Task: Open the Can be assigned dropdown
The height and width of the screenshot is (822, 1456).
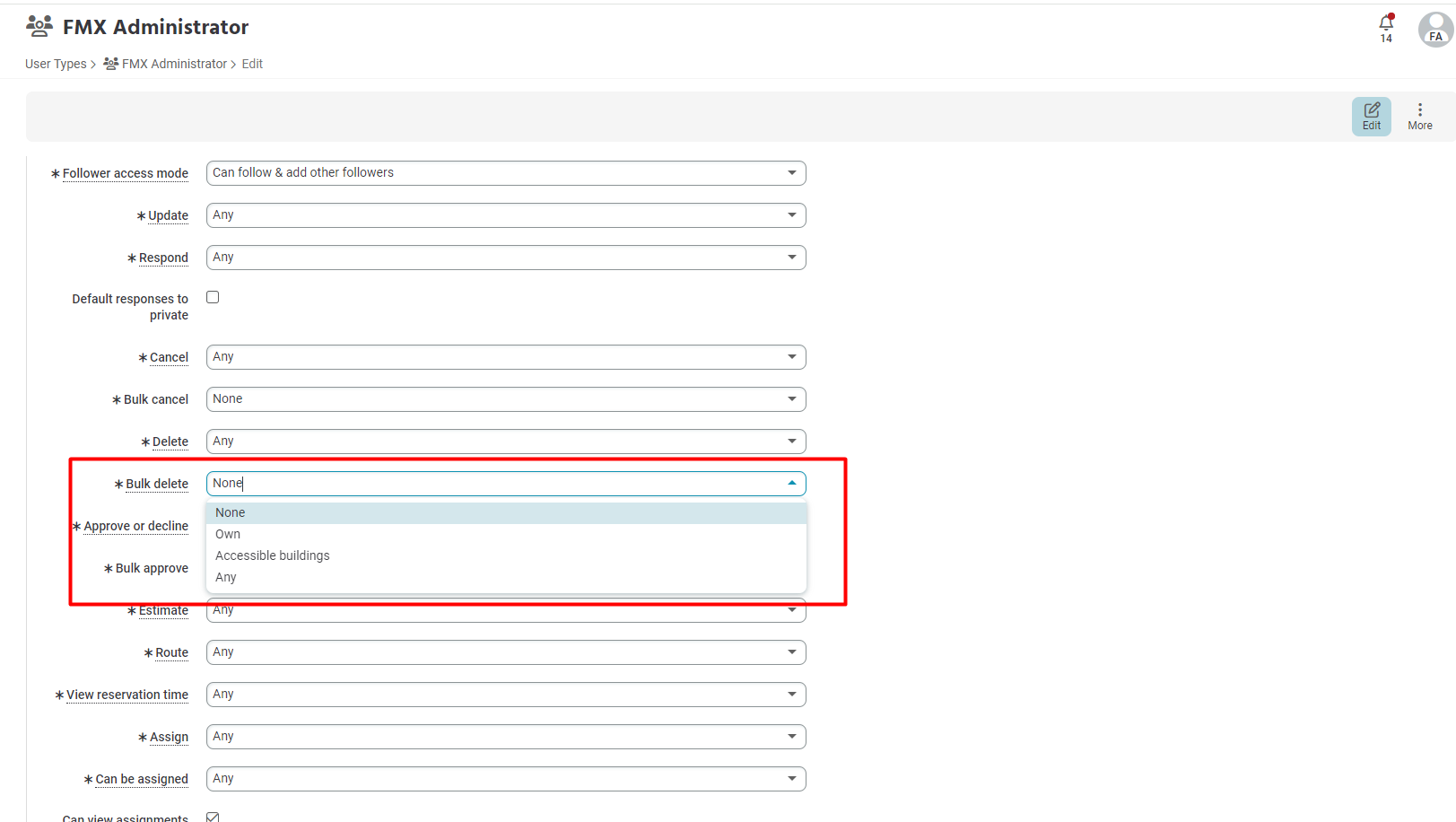Action: pos(506,779)
